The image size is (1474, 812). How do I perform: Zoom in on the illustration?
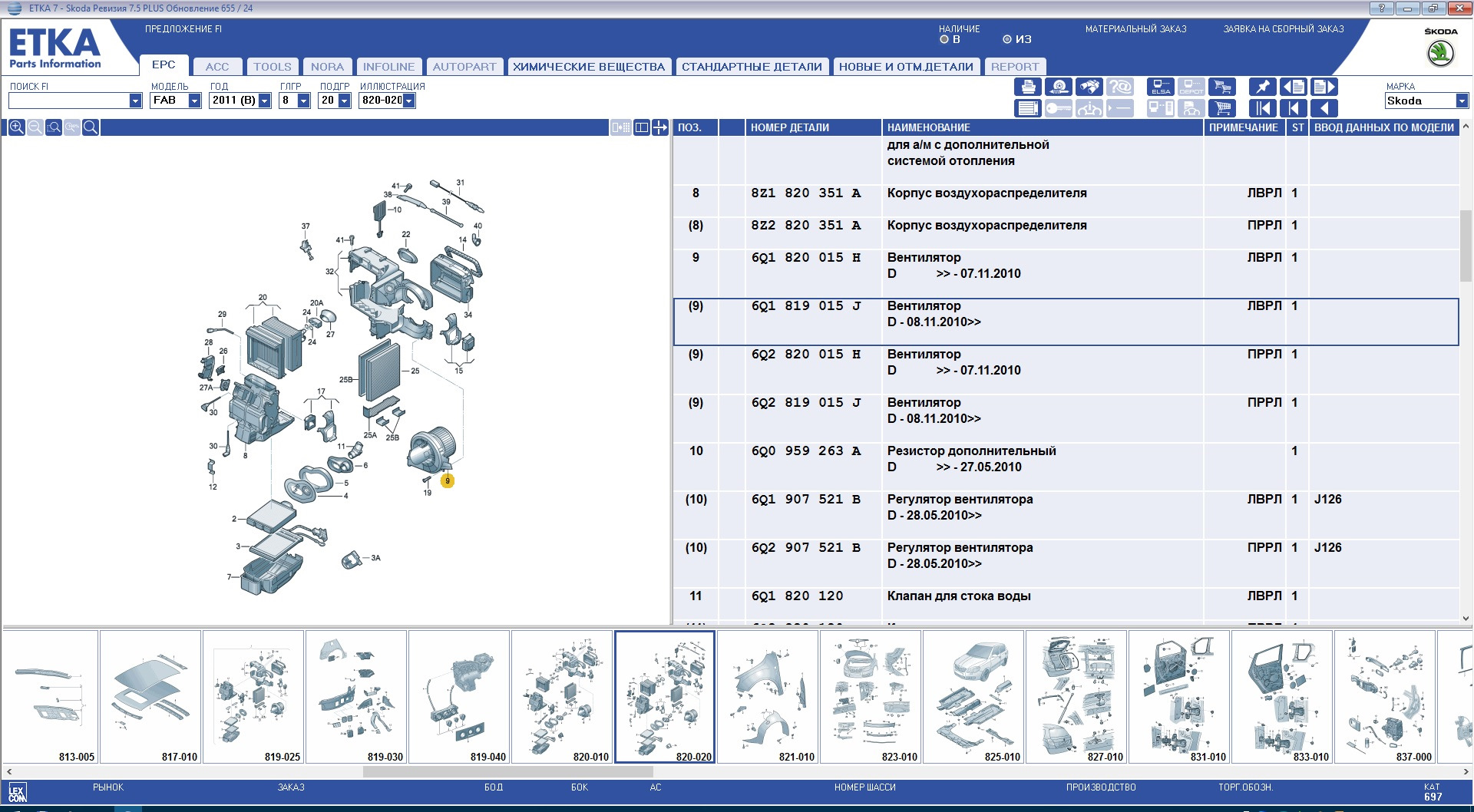click(x=16, y=127)
